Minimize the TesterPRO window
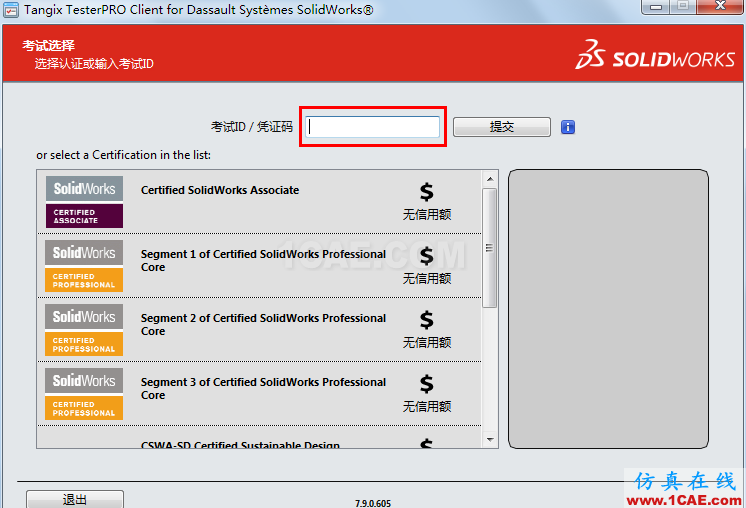Screen dimensions: 746x508 click(656, 7)
